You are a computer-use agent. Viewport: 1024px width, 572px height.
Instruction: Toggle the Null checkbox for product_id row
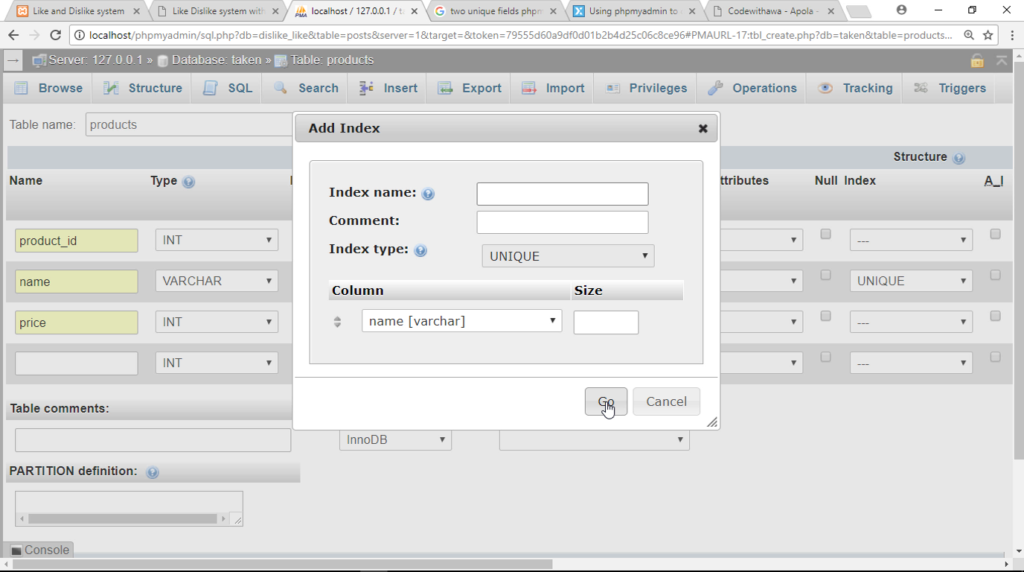click(826, 234)
